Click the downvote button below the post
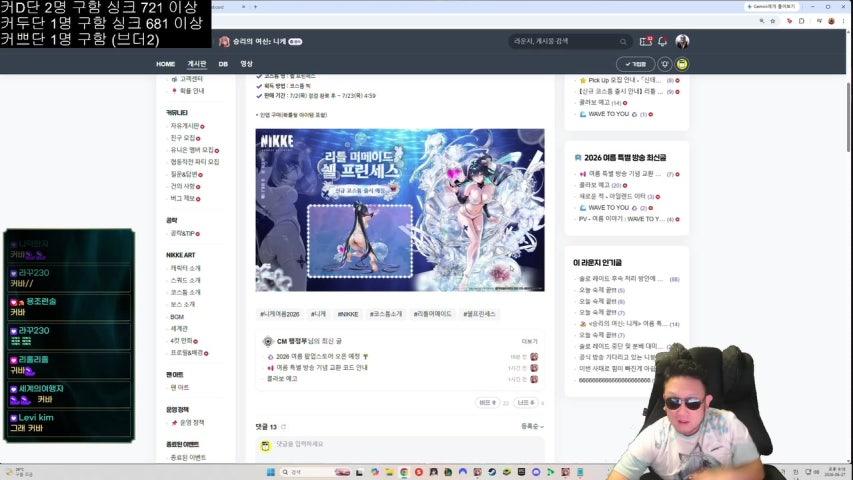The width and height of the screenshot is (853, 480). pos(526,402)
